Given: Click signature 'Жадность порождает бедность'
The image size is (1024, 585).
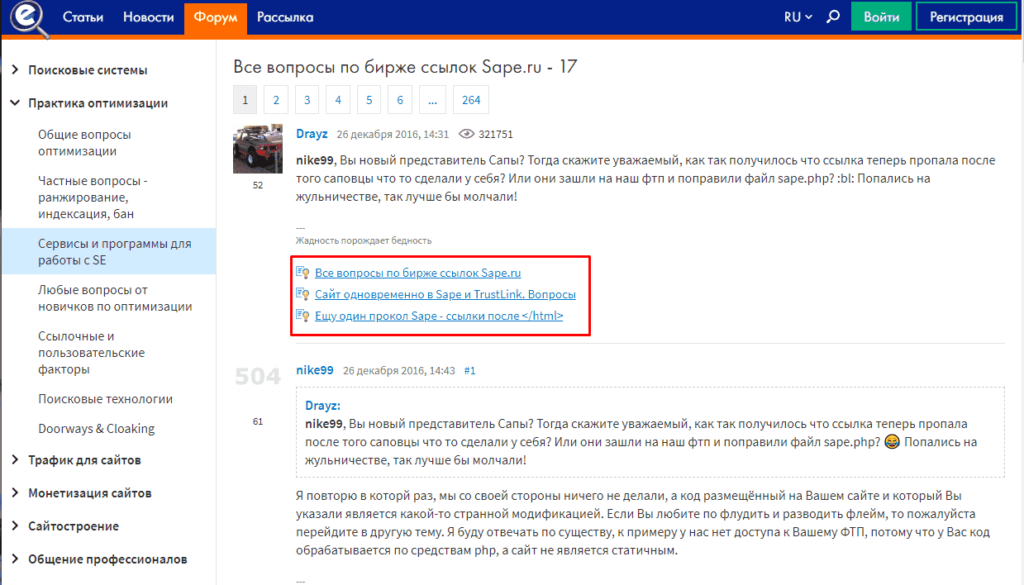Looking at the screenshot, I should point(363,241).
